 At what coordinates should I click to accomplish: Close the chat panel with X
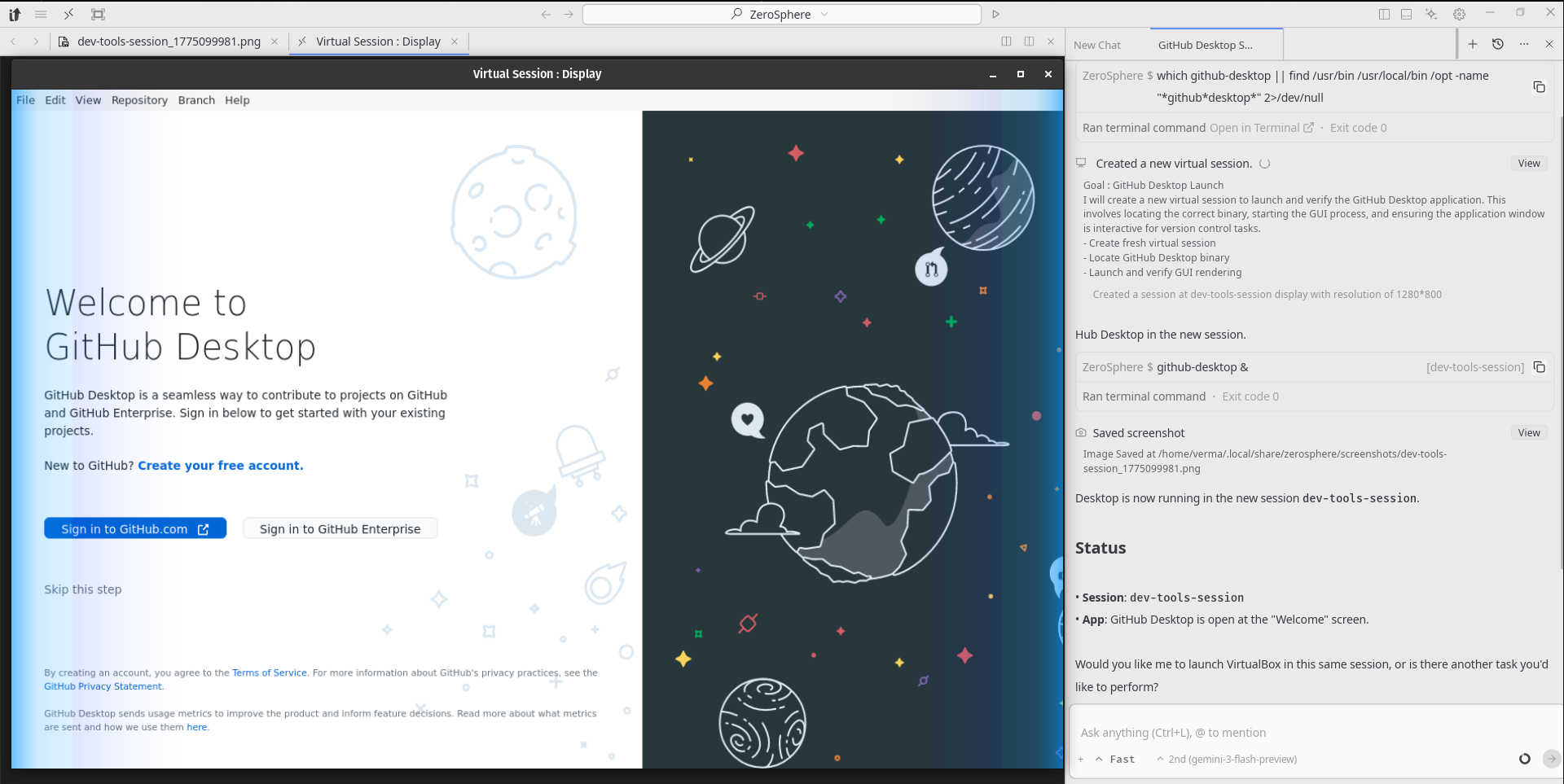tap(1549, 44)
